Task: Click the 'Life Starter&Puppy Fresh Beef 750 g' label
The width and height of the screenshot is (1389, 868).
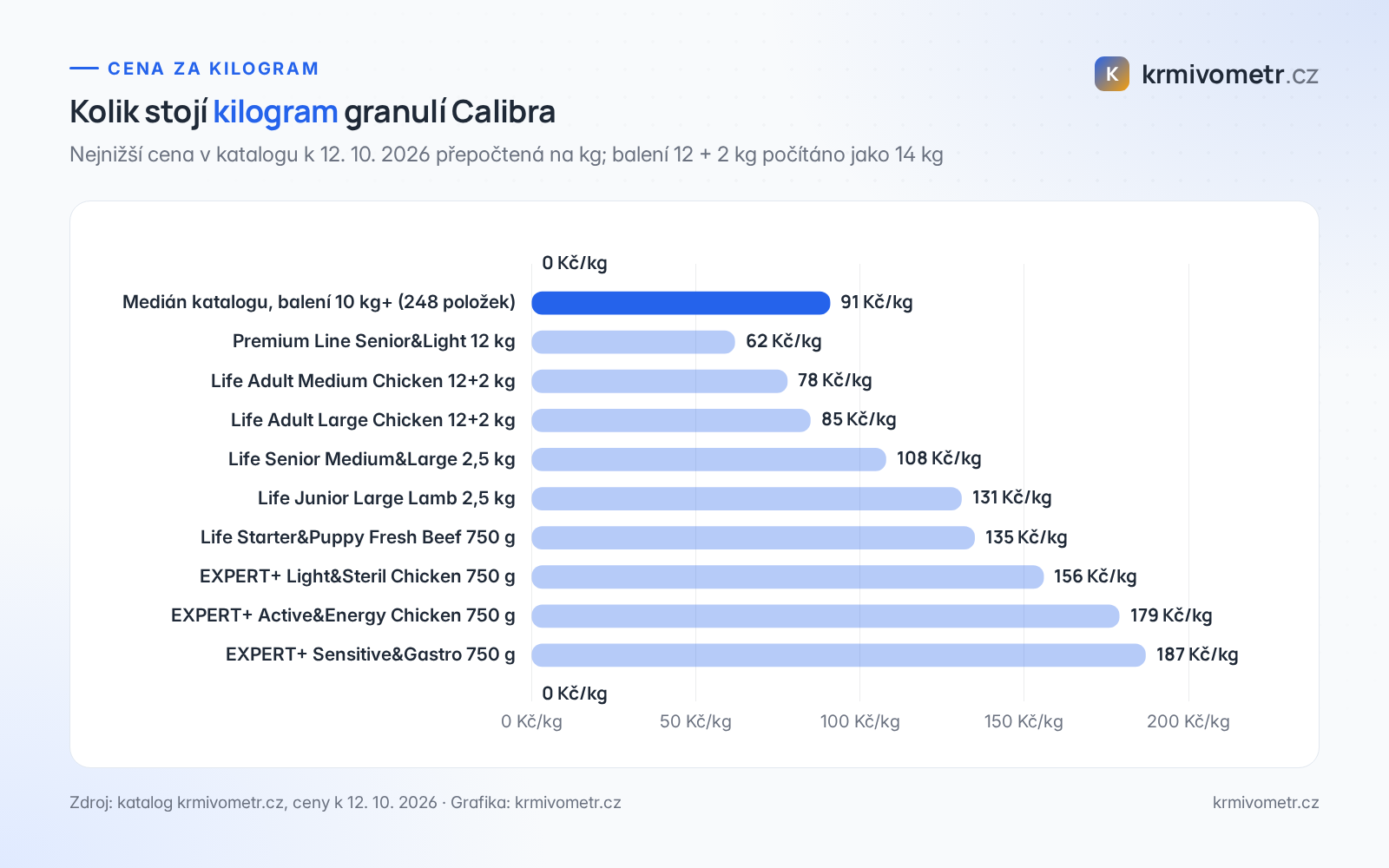Action: tap(358, 537)
